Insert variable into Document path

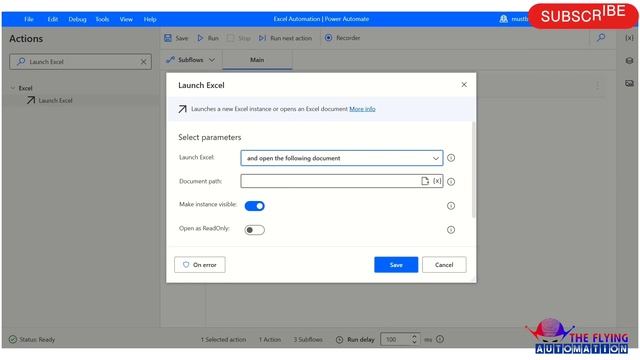(437, 181)
